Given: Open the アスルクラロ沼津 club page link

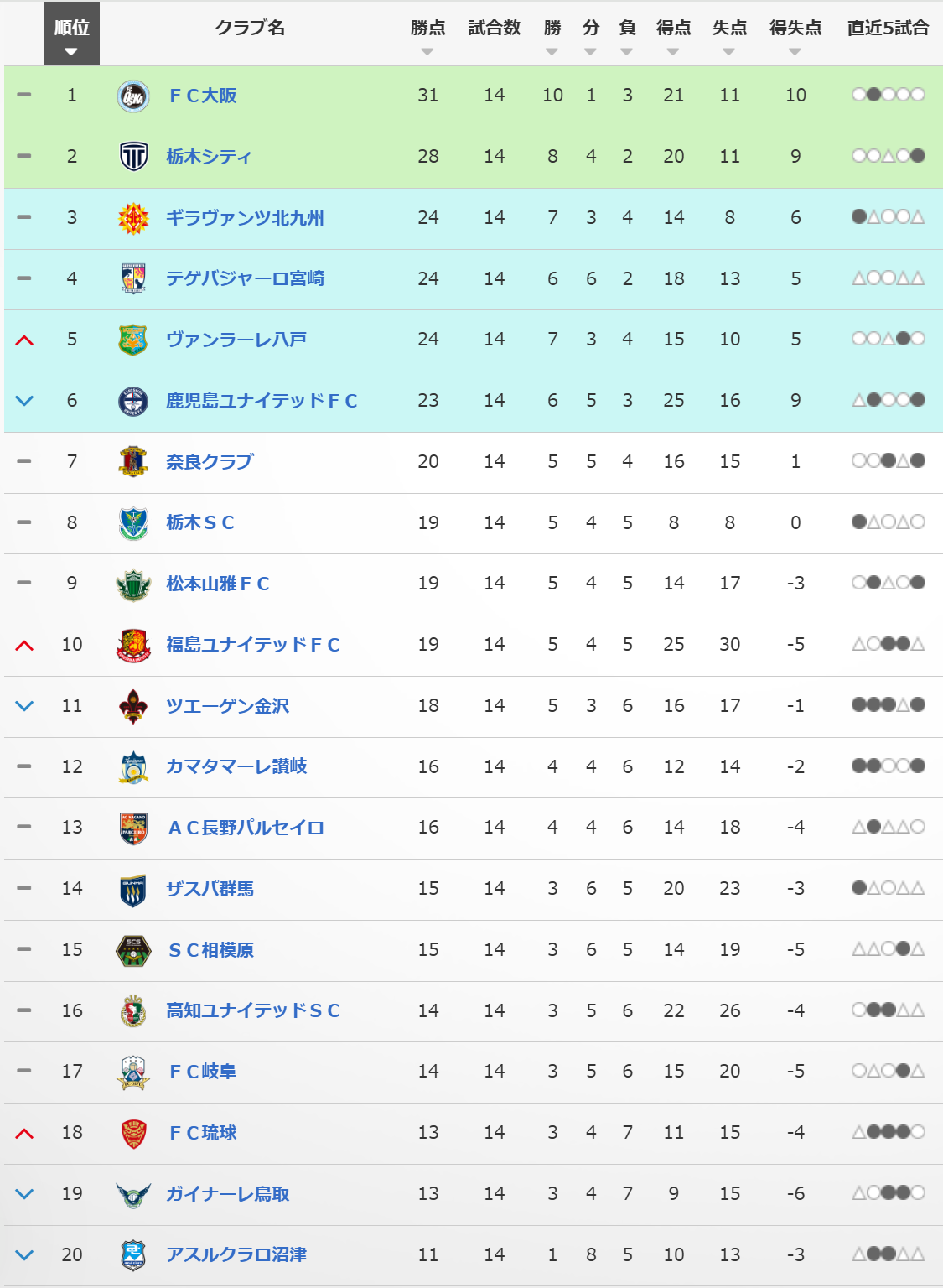Looking at the screenshot, I should click(x=236, y=1254).
